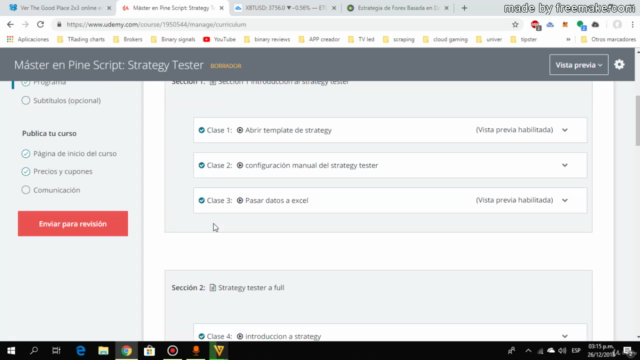Switch to The Good Place browser tab
This screenshot has width=640, height=360.
(x=60, y=8)
